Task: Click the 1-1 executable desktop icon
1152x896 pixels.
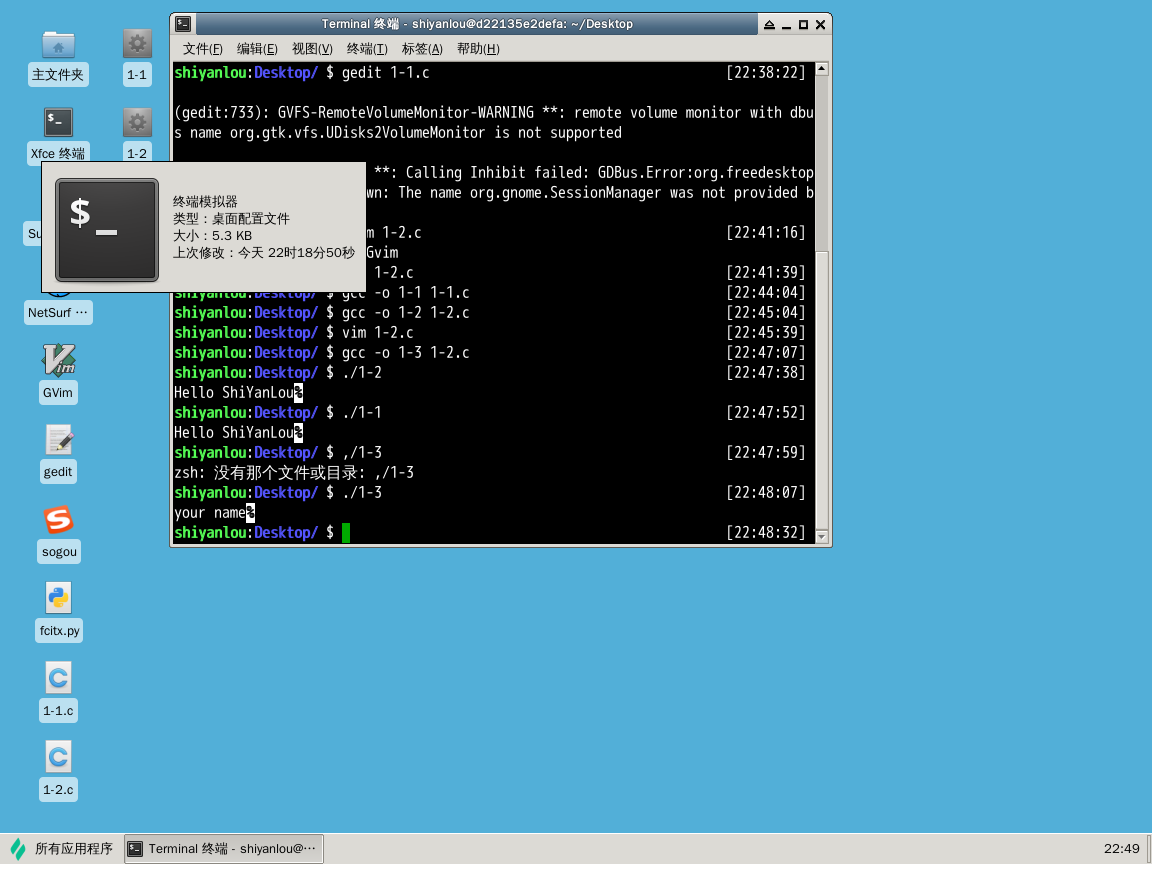Action: click(x=137, y=45)
